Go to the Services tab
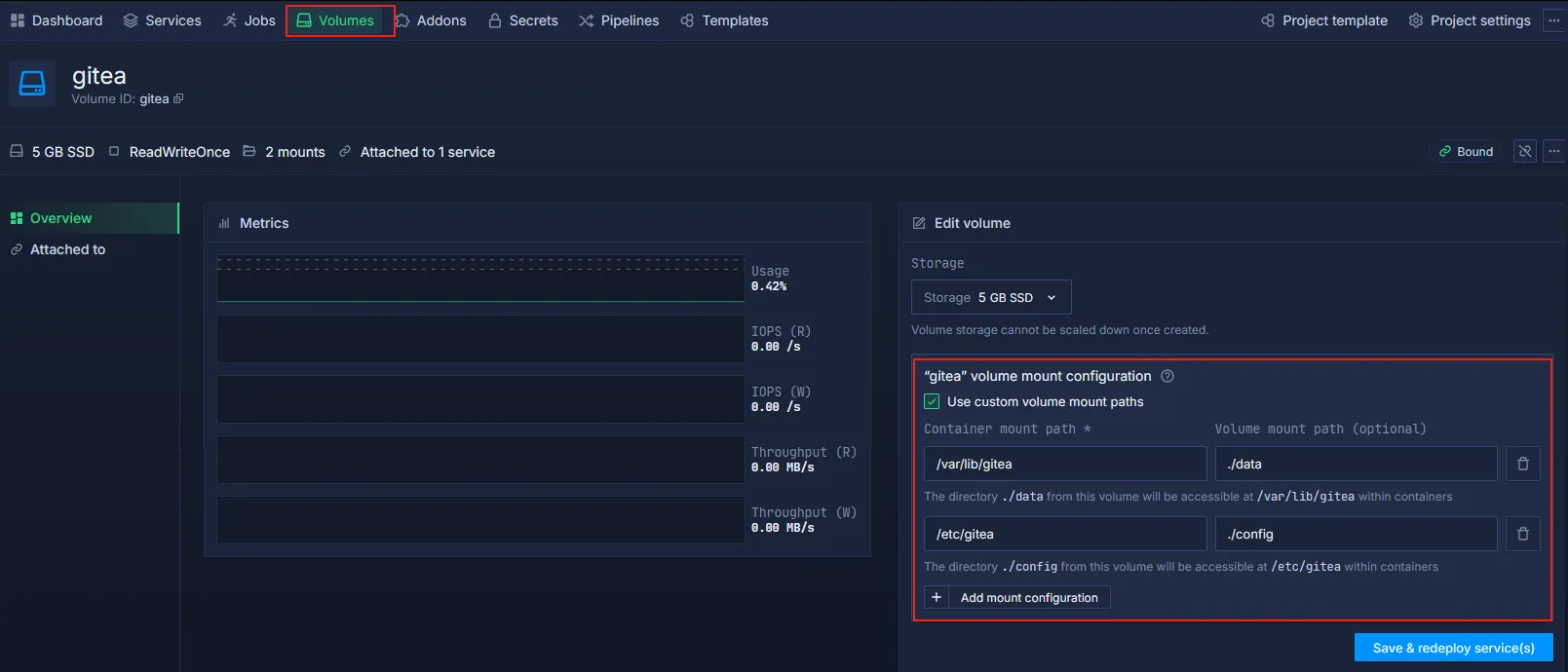 (x=162, y=20)
